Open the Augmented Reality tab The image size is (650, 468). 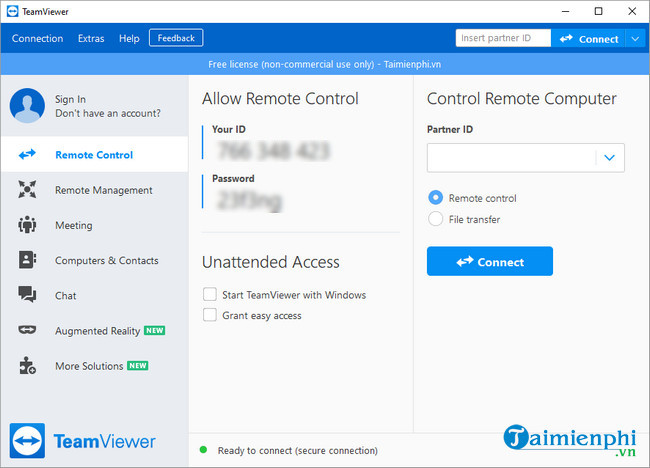tap(95, 331)
